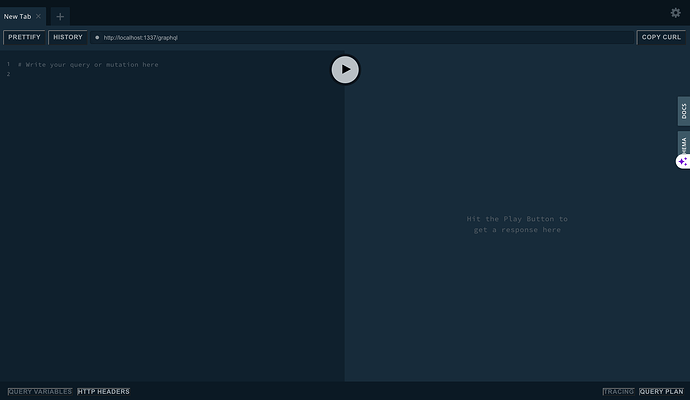Open the query HISTORY
The height and width of the screenshot is (400, 690).
68,37
